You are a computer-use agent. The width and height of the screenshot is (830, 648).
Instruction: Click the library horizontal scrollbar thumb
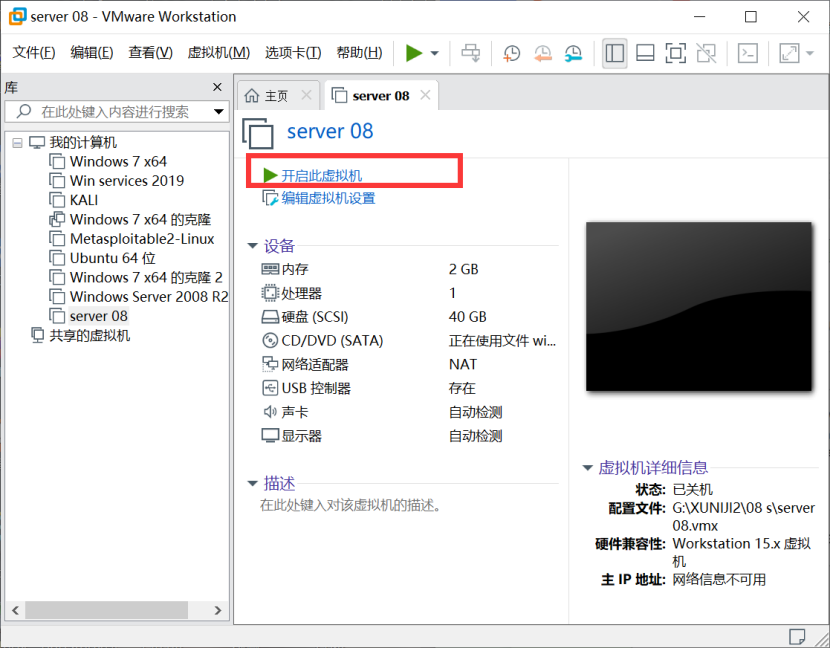coord(106,610)
